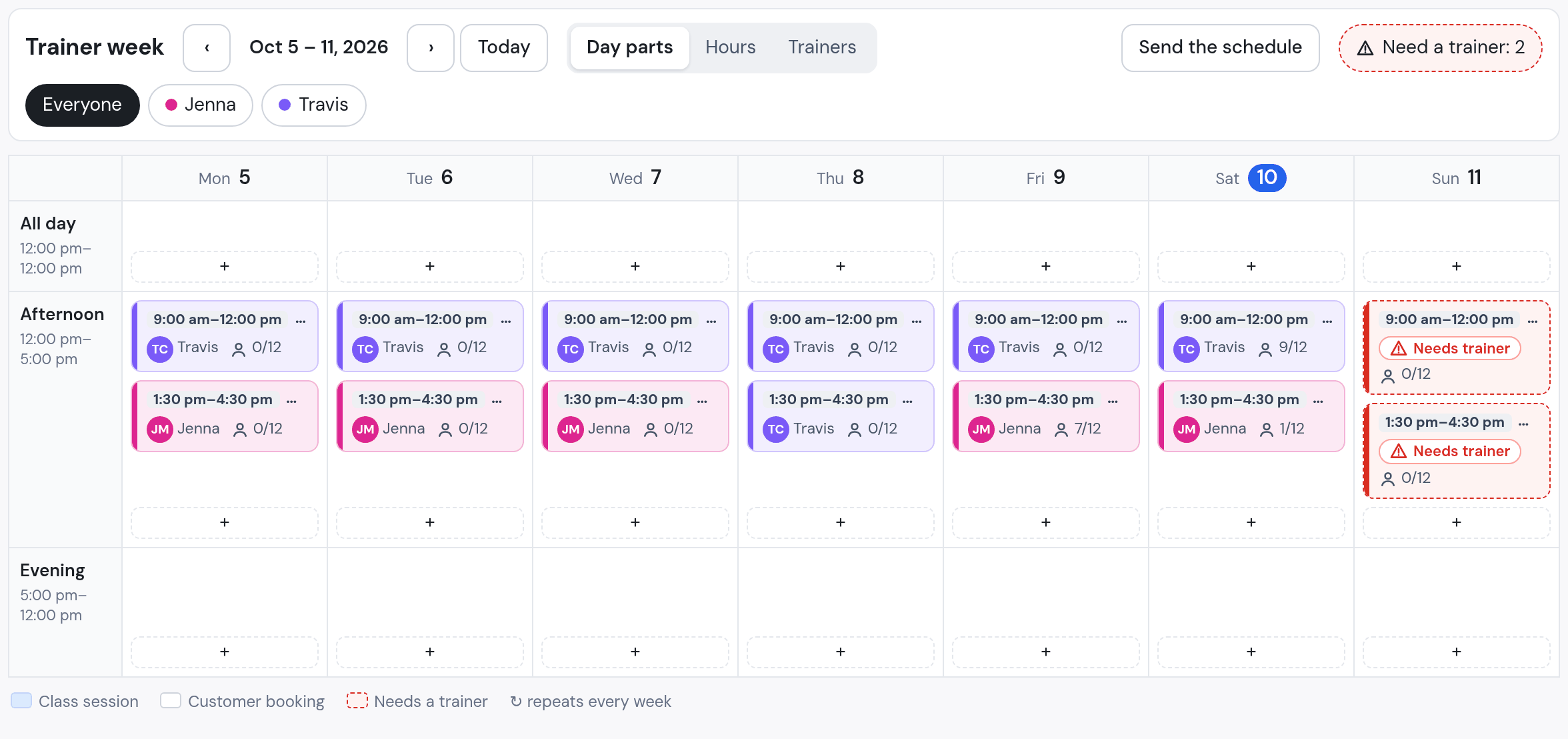This screenshot has height=739, width=1568.
Task: Add an all-day item on Wednesday
Action: click(x=635, y=266)
